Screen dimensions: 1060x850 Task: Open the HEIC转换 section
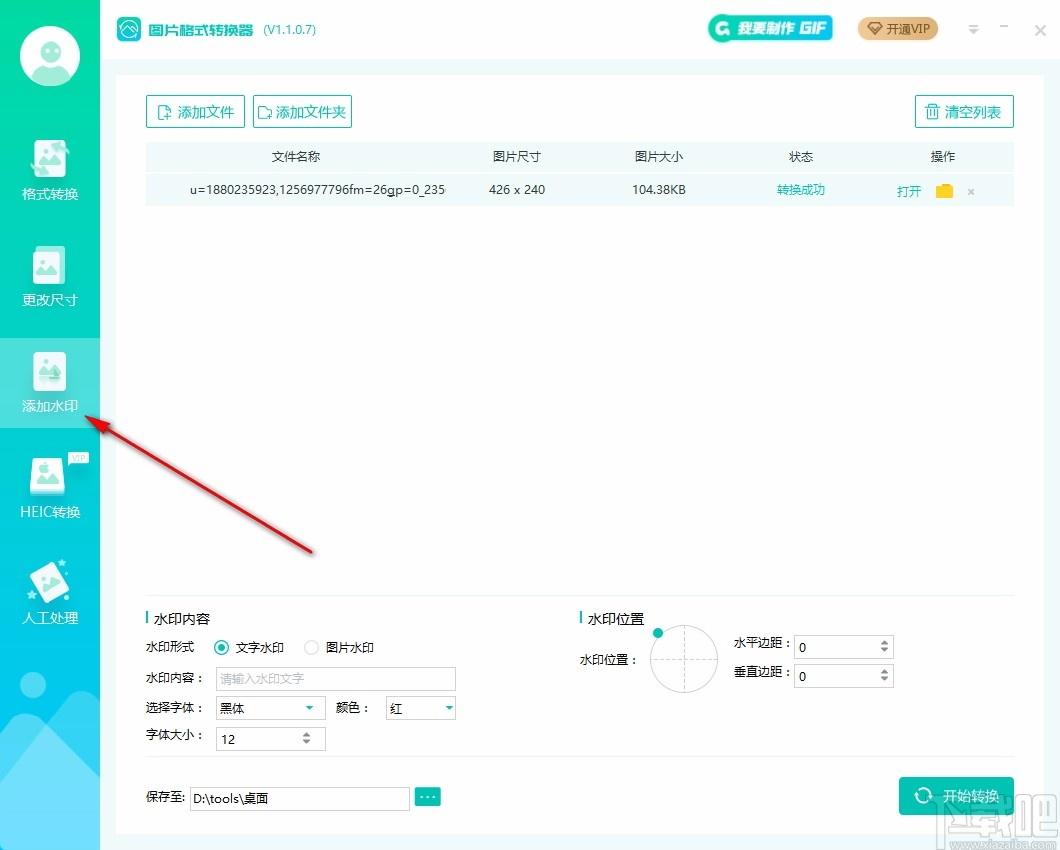(x=50, y=488)
